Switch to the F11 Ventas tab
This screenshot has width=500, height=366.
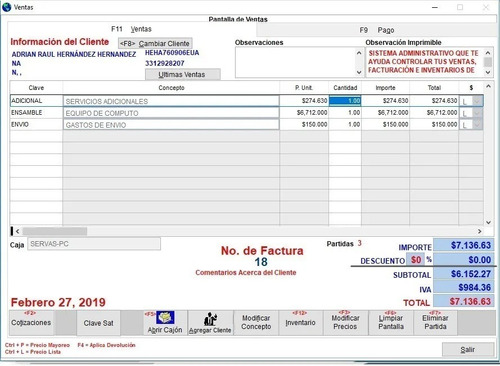[x=131, y=29]
